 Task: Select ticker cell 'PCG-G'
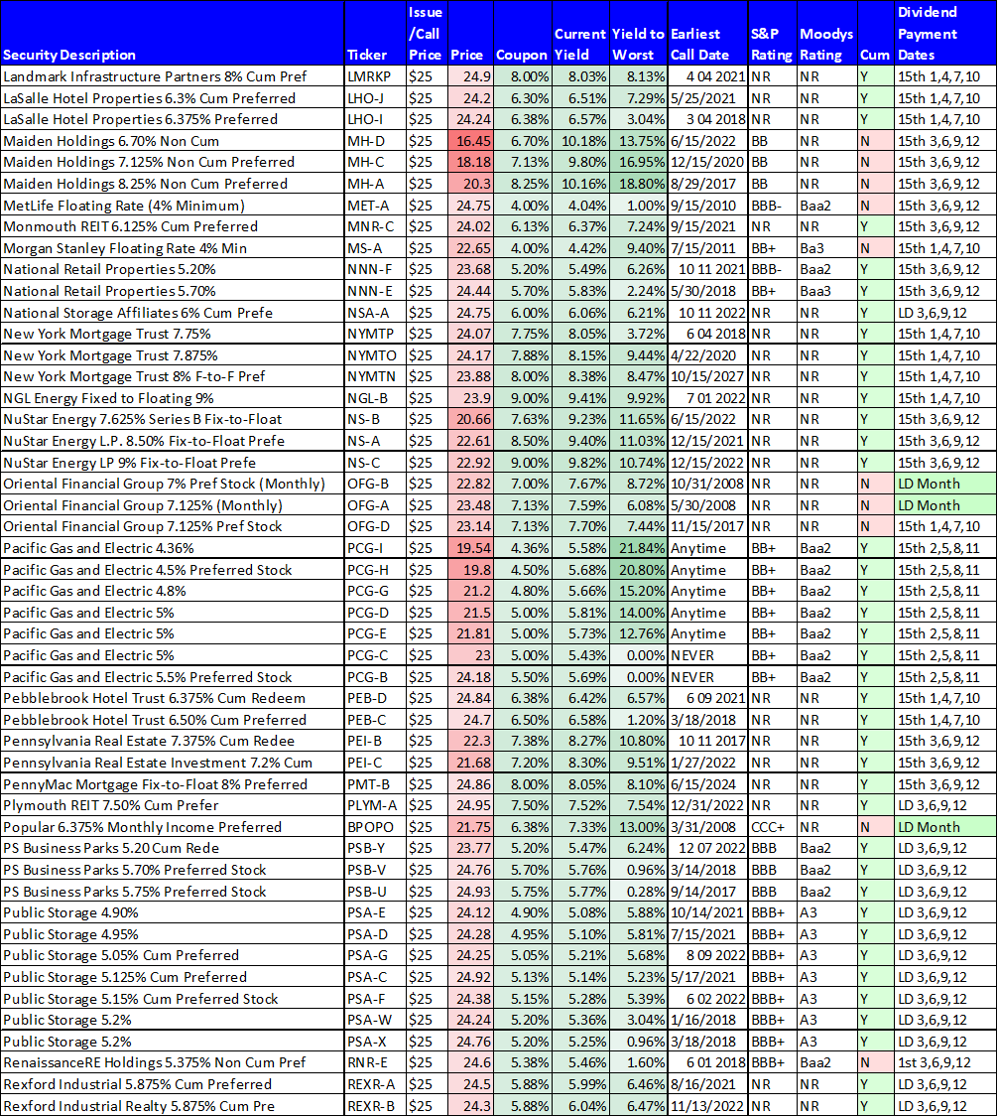pyautogui.click(x=375, y=591)
